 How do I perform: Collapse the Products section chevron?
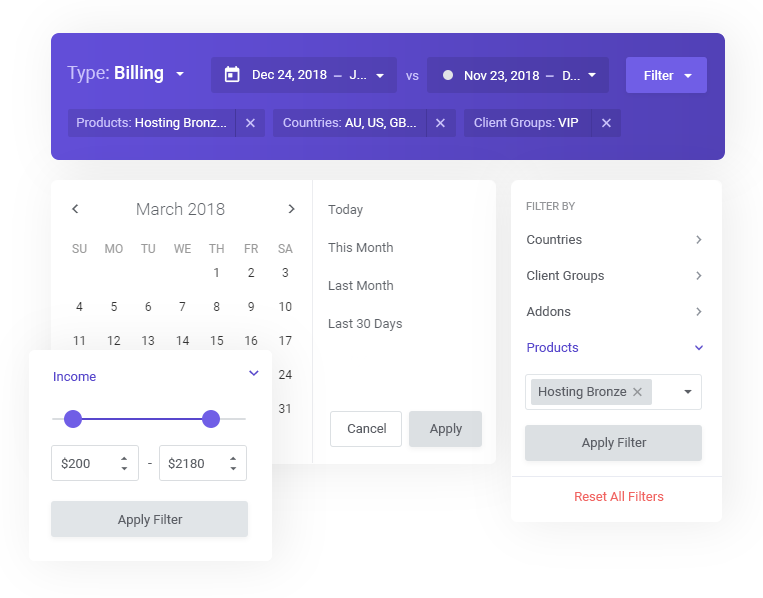pos(699,347)
